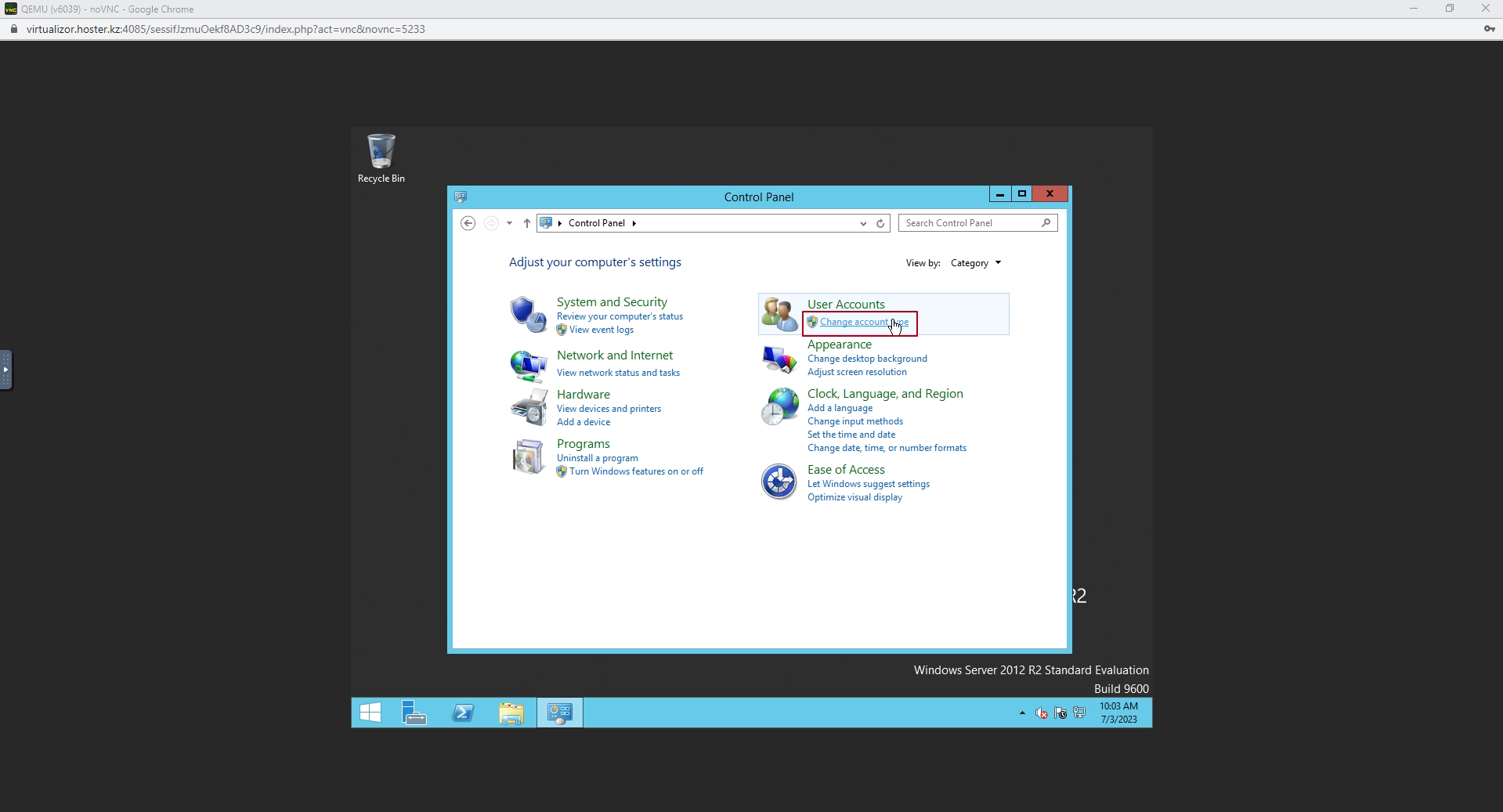
Task: Open View event logs link
Action: (602, 330)
